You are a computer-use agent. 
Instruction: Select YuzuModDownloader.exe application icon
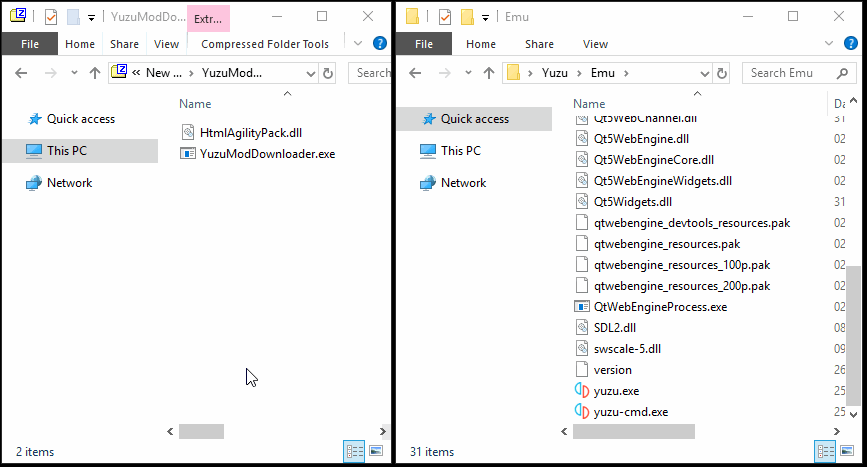tap(188, 154)
